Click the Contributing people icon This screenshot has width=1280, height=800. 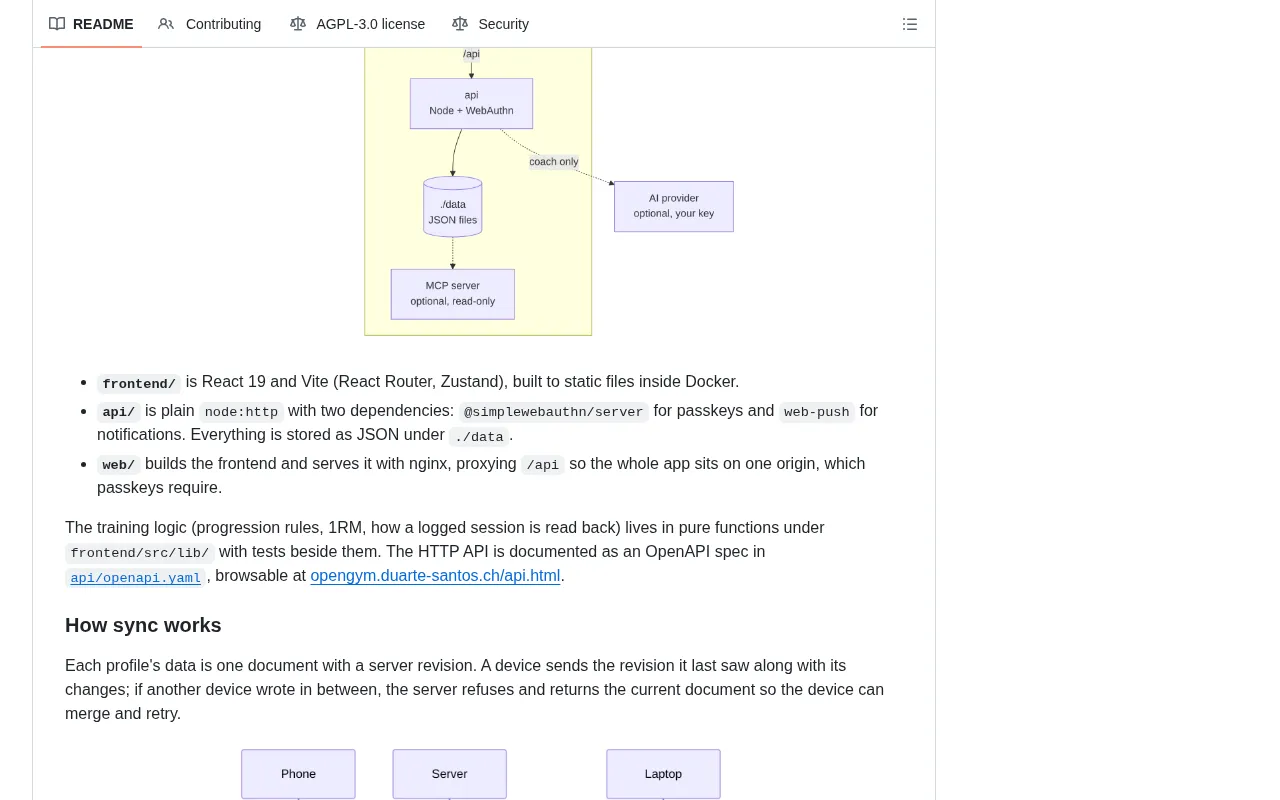(166, 24)
